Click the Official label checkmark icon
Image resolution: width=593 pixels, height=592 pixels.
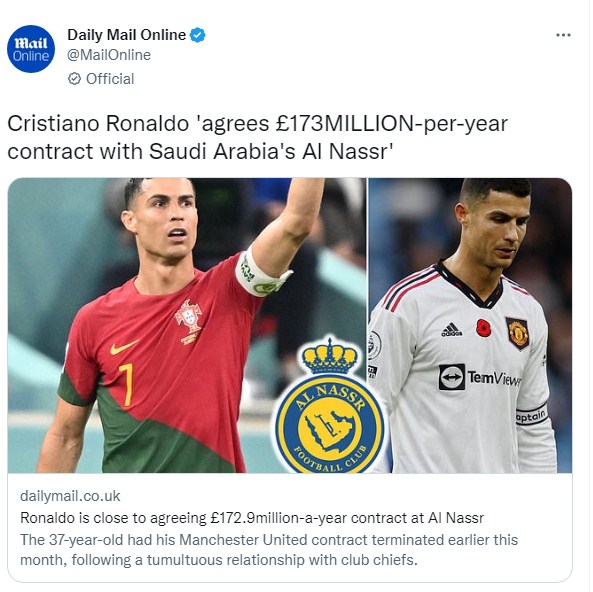(x=75, y=79)
